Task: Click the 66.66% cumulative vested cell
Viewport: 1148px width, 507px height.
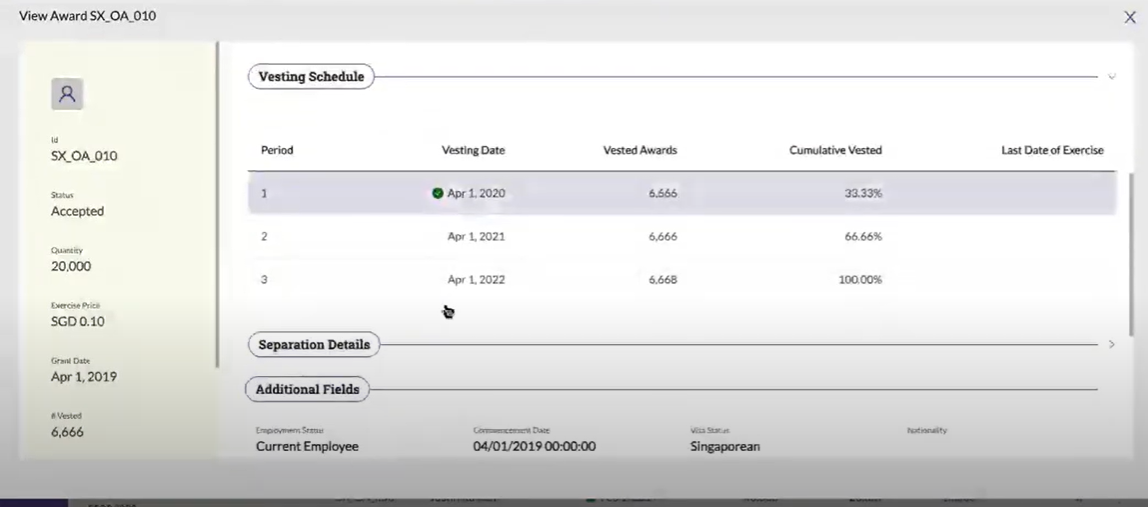Action: (x=862, y=237)
